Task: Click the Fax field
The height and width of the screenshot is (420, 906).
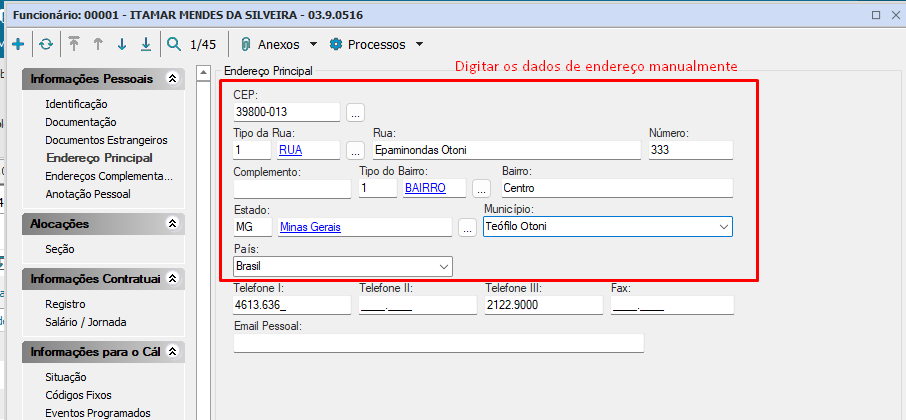Action: (672, 305)
